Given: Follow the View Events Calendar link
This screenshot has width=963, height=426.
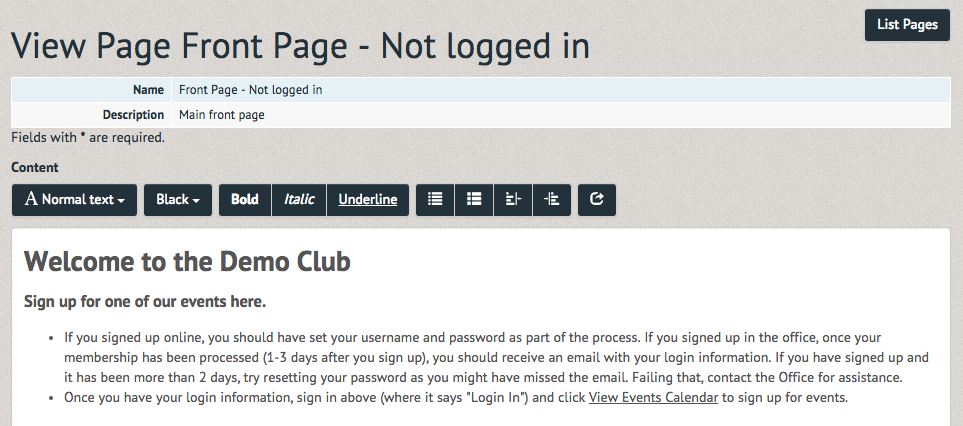Looking at the screenshot, I should click(x=653, y=397).
